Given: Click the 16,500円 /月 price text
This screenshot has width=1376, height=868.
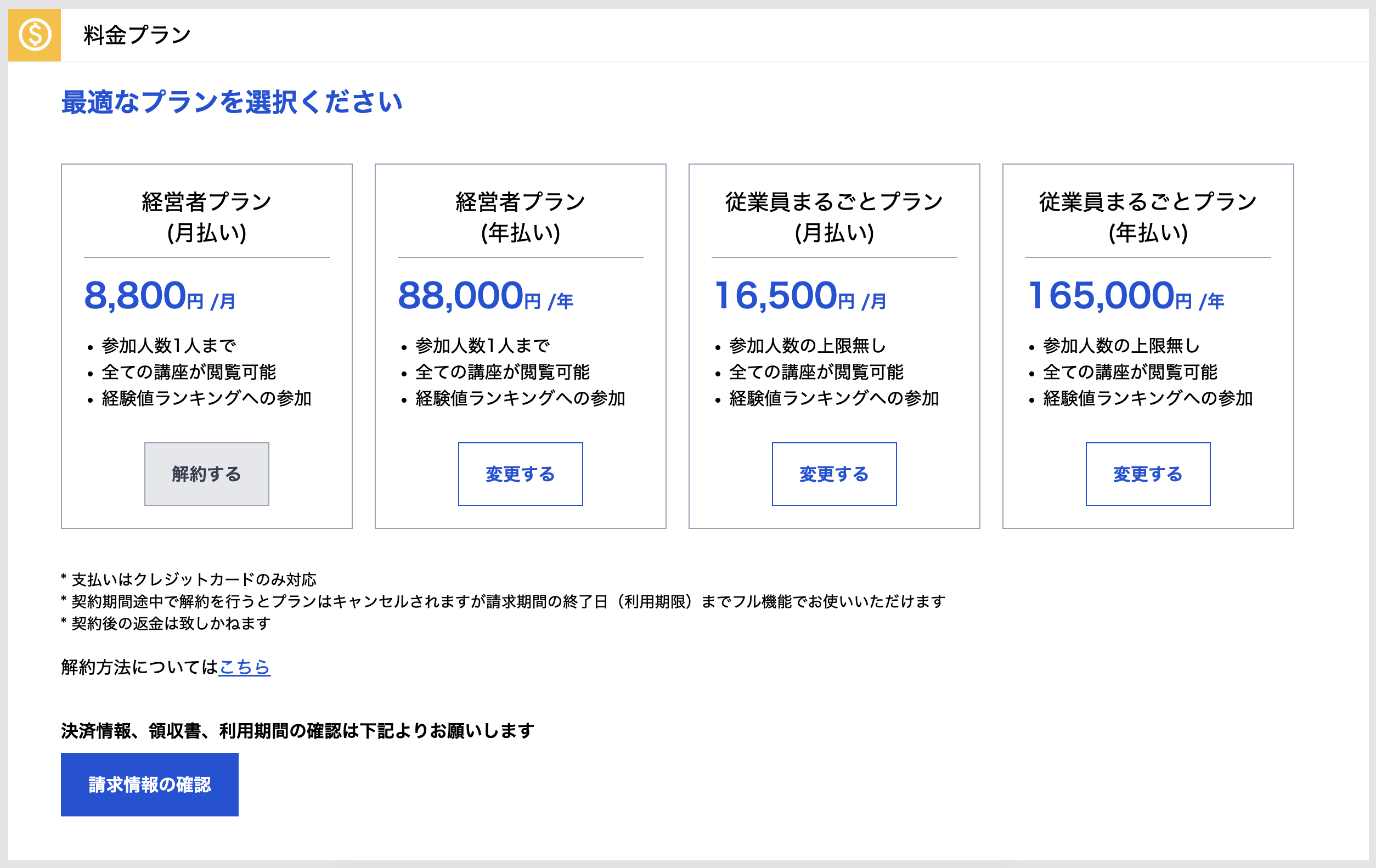Looking at the screenshot, I should [x=800, y=296].
